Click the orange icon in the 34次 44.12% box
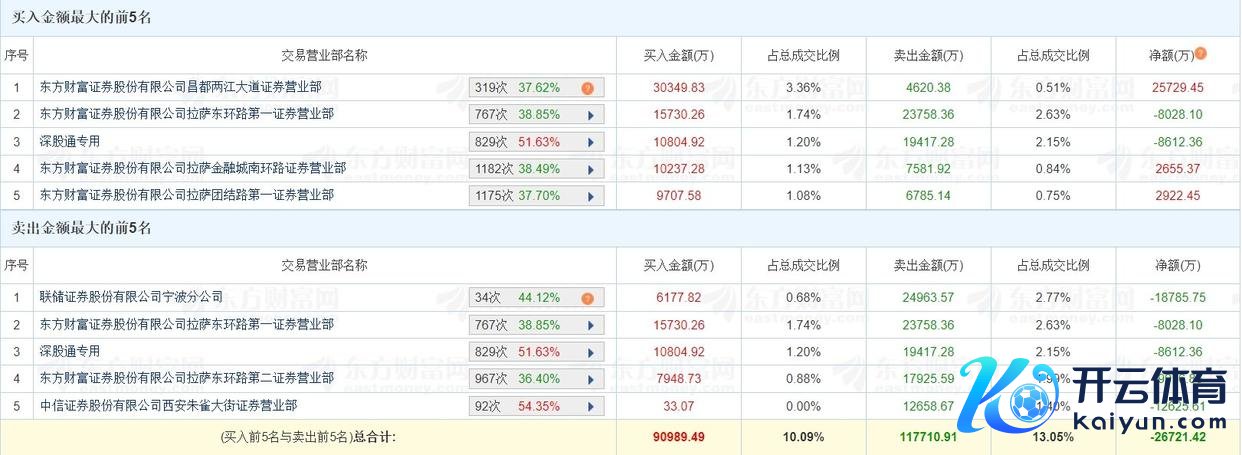This screenshot has width=1242, height=455. pos(588,298)
